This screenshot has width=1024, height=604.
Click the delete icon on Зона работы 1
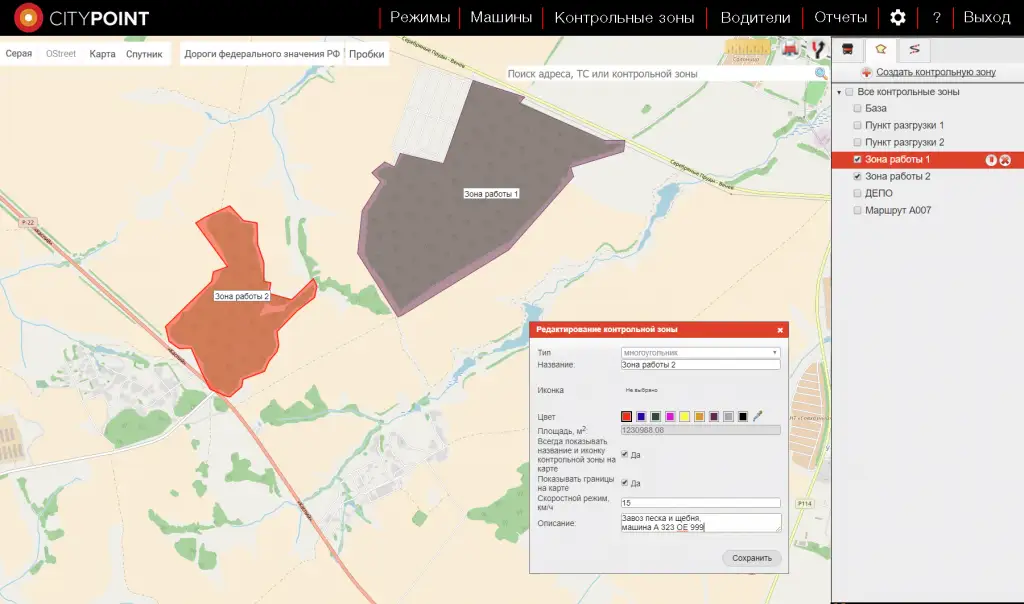(x=1005, y=160)
